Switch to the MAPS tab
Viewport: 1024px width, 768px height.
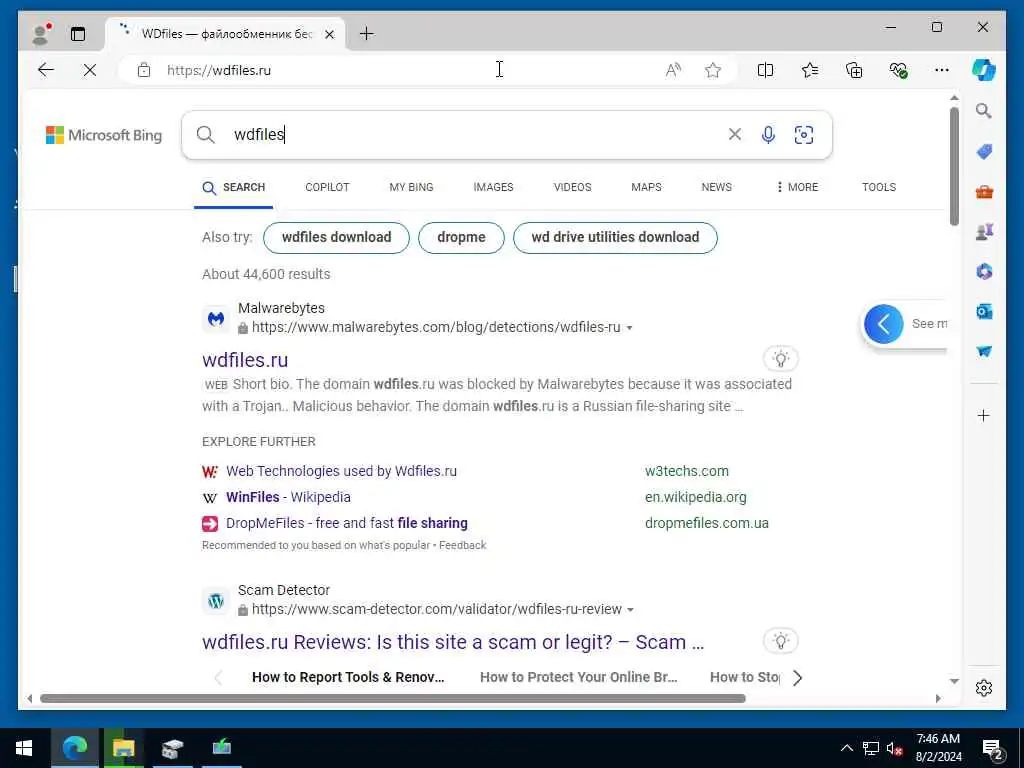pyautogui.click(x=646, y=187)
